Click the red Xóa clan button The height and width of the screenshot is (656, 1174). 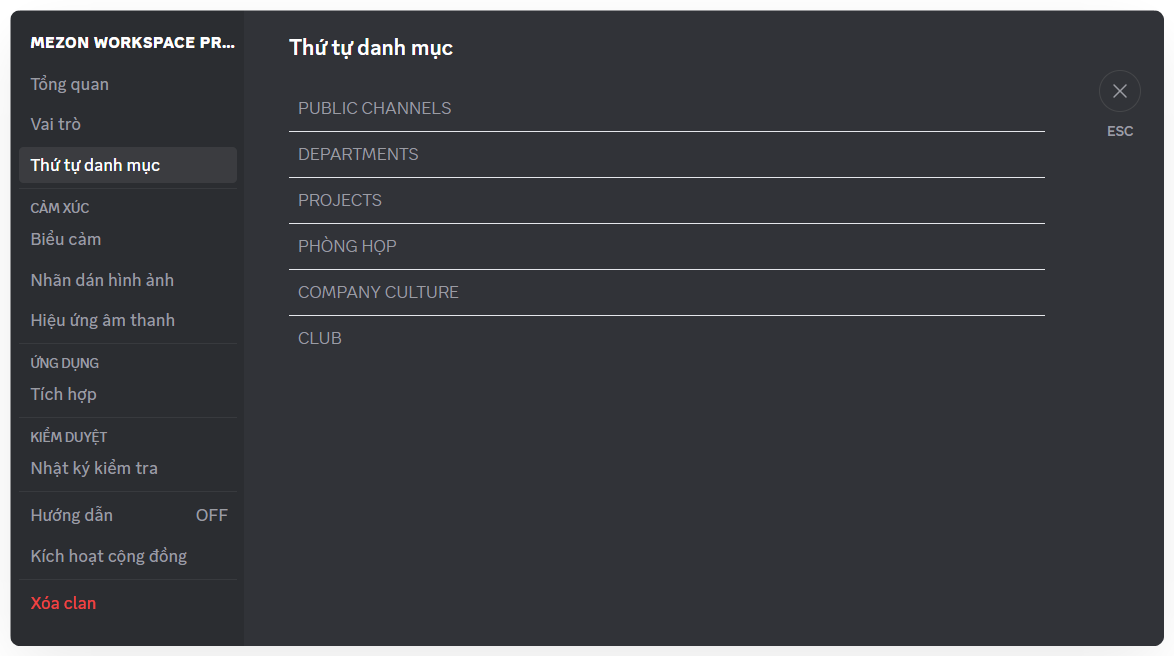64,603
